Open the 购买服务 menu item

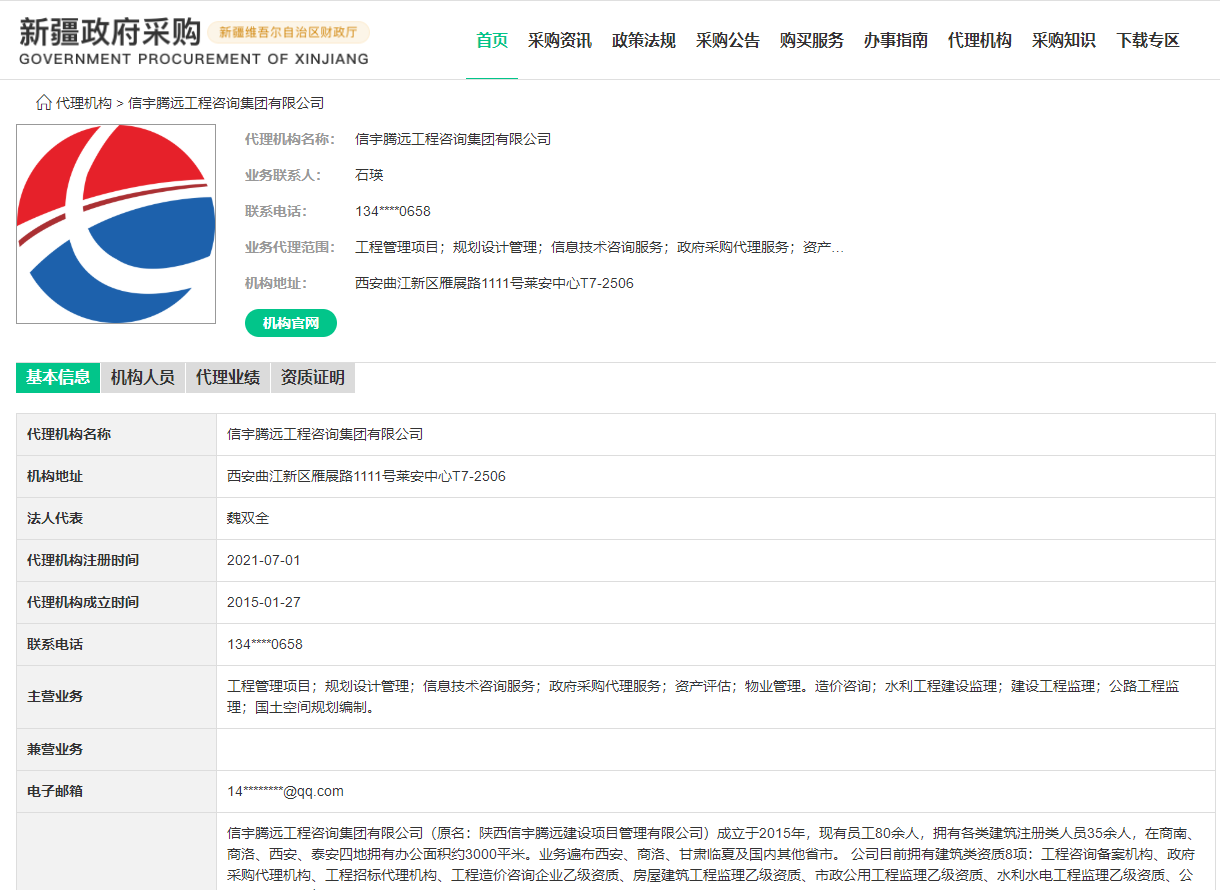point(811,40)
